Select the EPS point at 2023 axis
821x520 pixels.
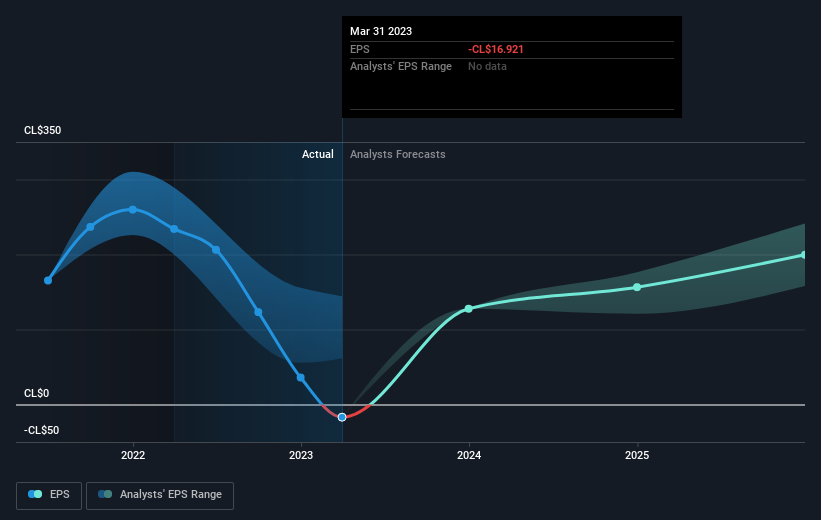click(301, 378)
